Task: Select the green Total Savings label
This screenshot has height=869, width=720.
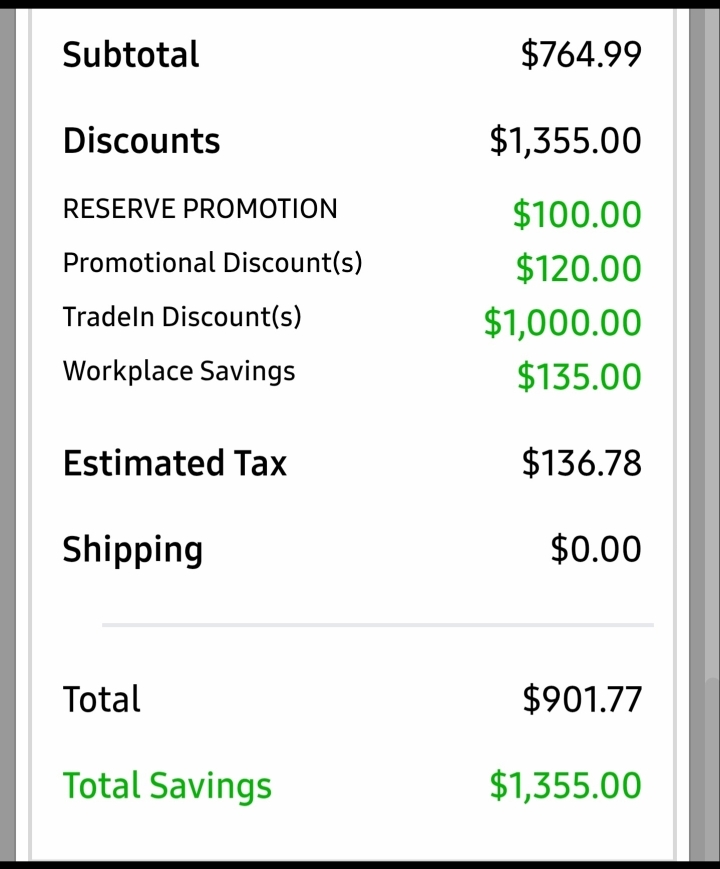Action: pyautogui.click(x=167, y=786)
